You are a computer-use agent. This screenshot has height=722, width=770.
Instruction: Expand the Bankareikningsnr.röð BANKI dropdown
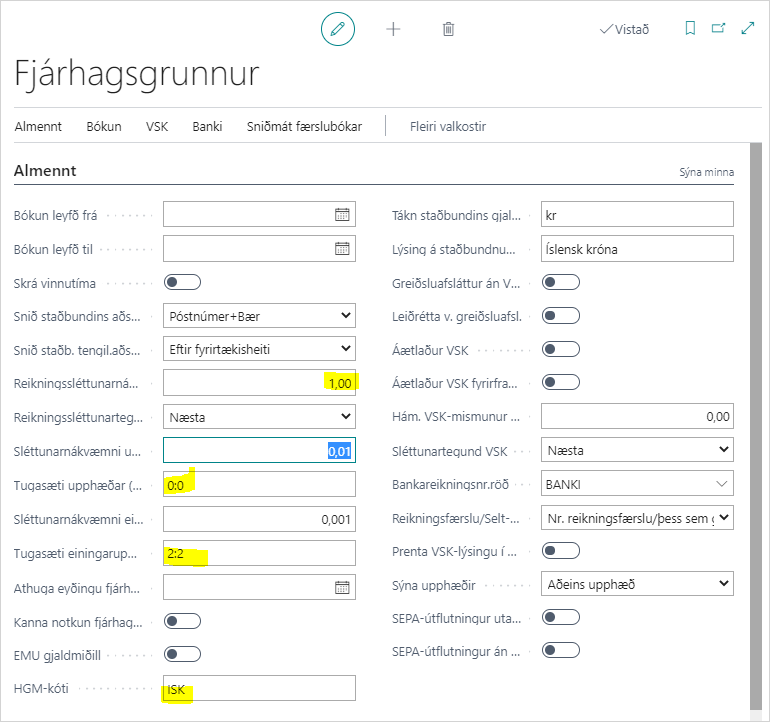pos(637,485)
